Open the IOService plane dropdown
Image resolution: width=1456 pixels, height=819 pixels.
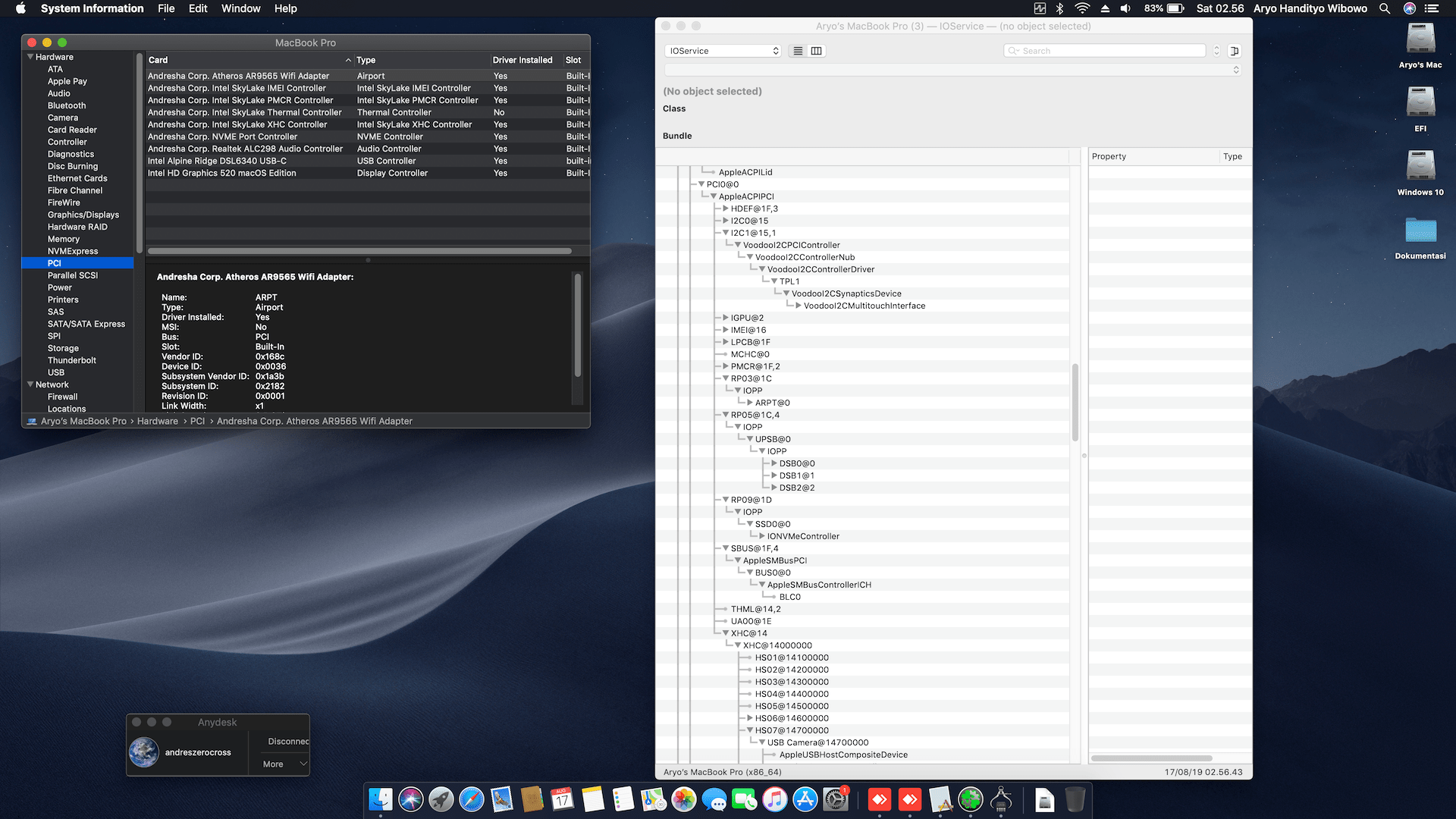coord(723,51)
